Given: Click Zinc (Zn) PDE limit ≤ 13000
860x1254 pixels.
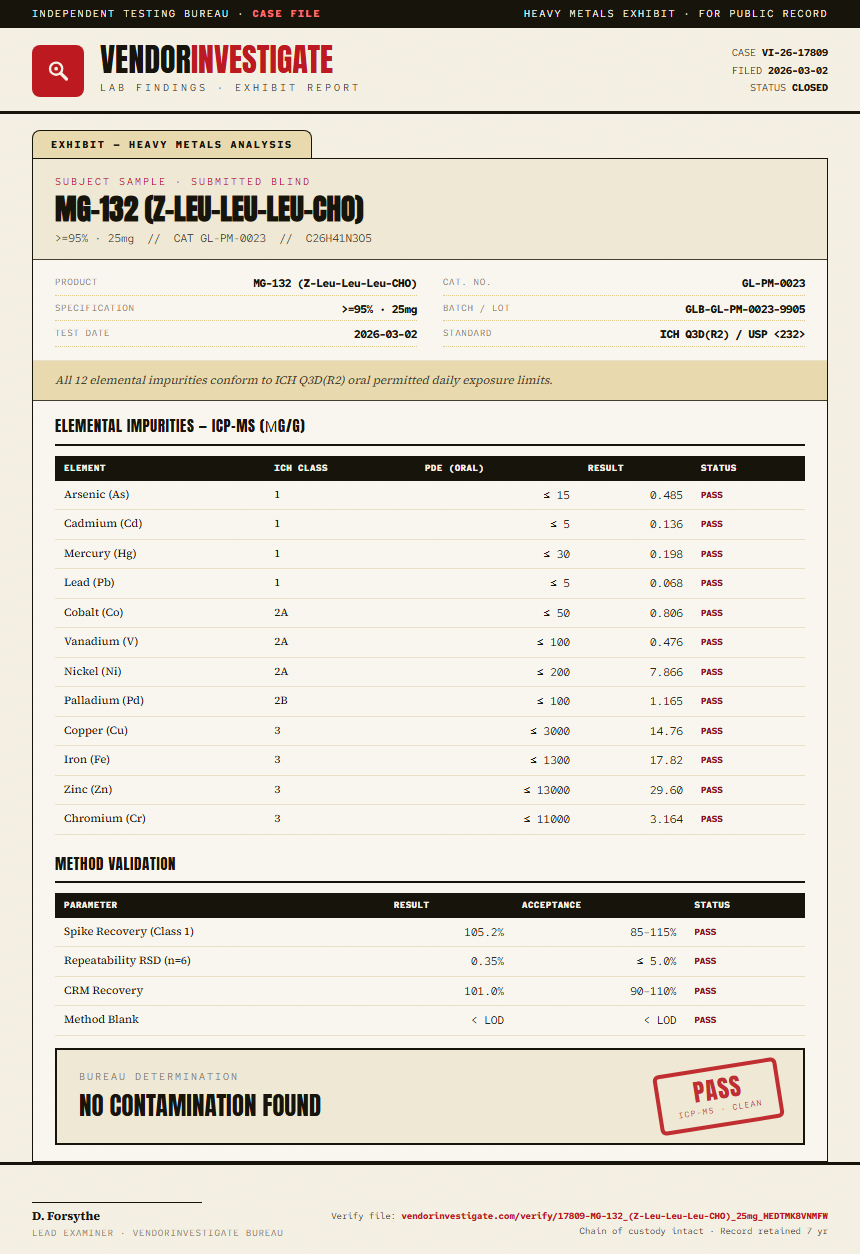Looking at the screenshot, I should point(546,790).
